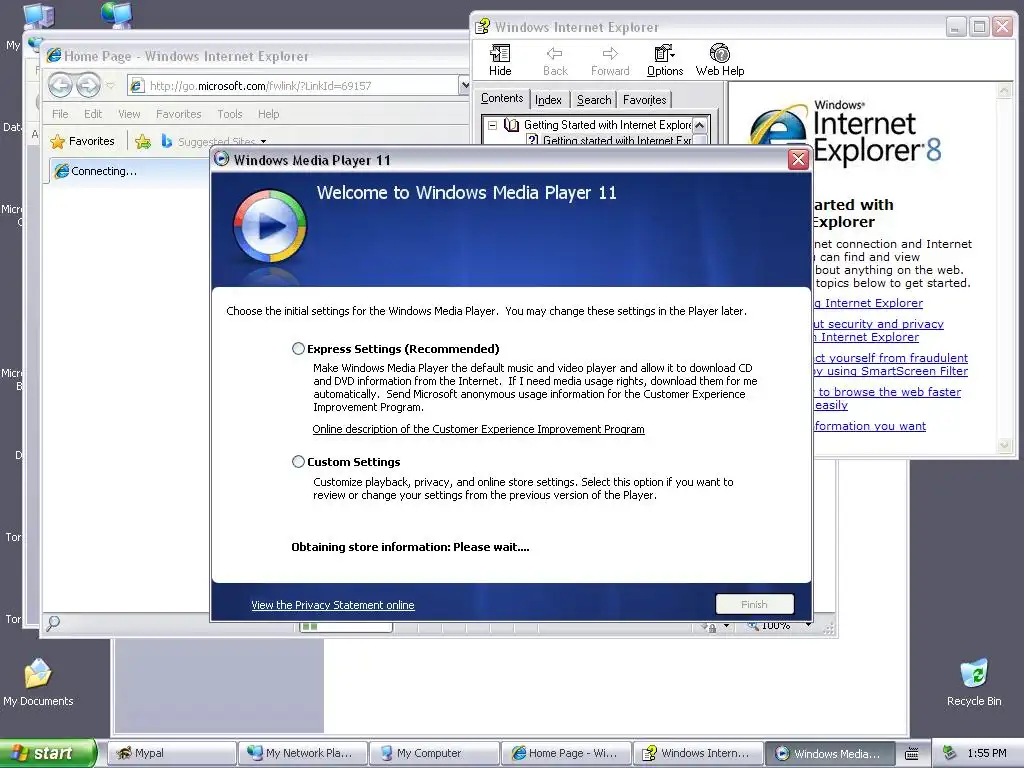The height and width of the screenshot is (768, 1024).
Task: Open recent pages dropdown beside navigation arrows
Action: tap(110, 86)
